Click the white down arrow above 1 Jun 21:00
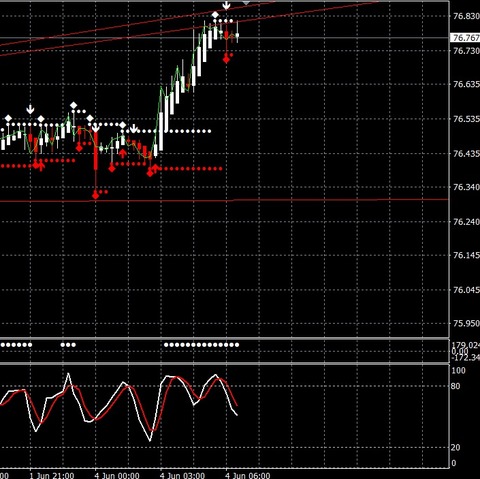 click(30, 109)
